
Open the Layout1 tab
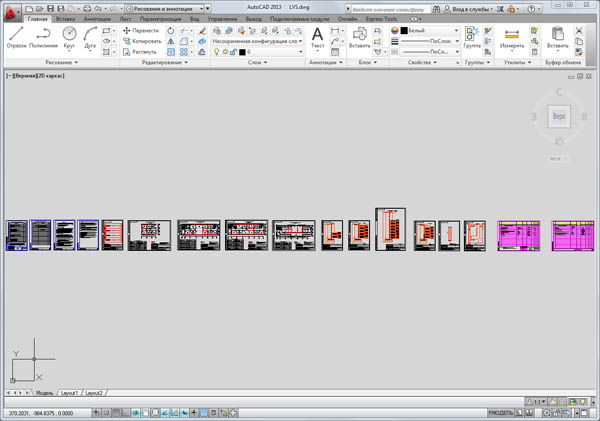[x=70, y=393]
